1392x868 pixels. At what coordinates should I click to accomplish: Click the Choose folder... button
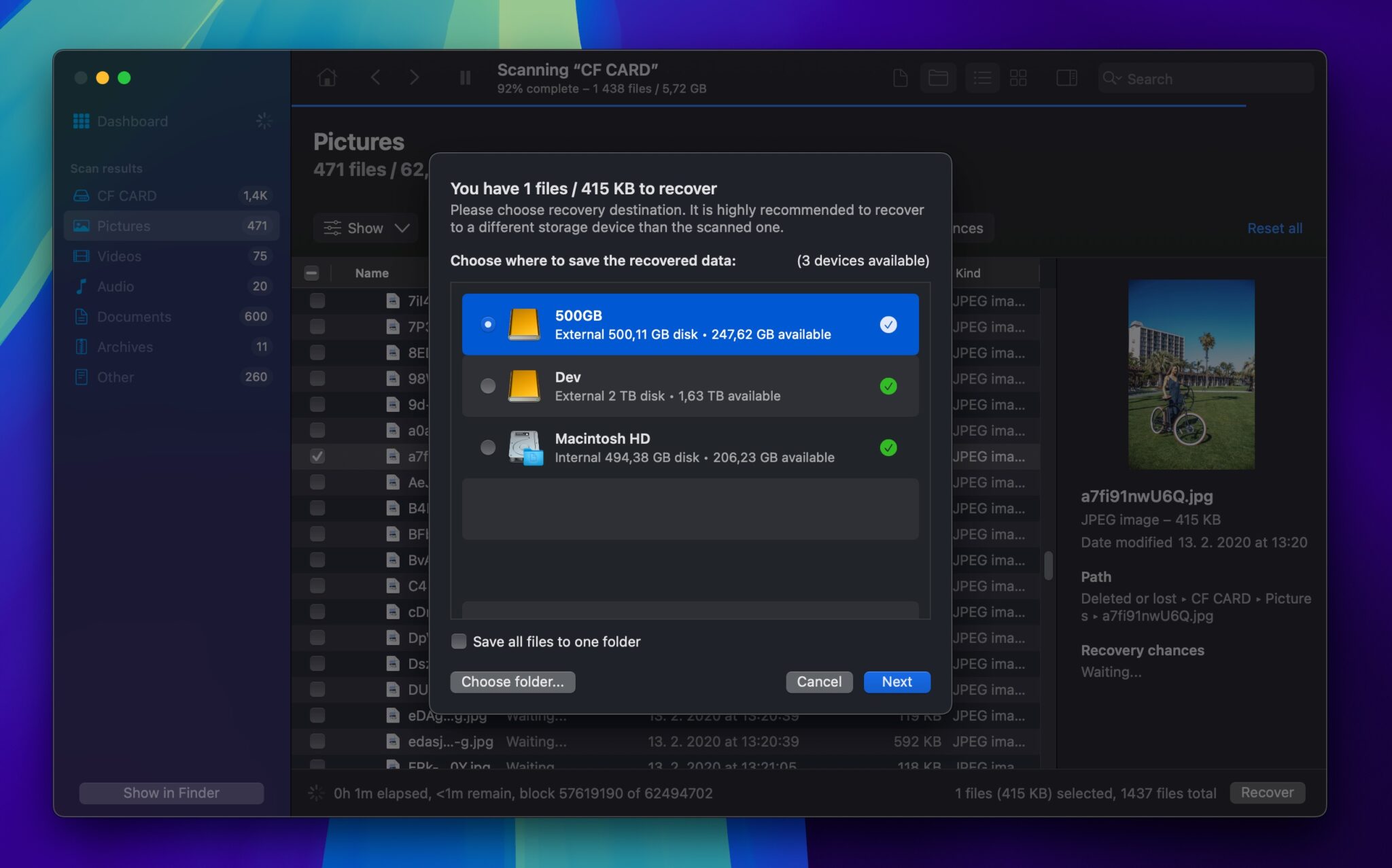(x=512, y=682)
